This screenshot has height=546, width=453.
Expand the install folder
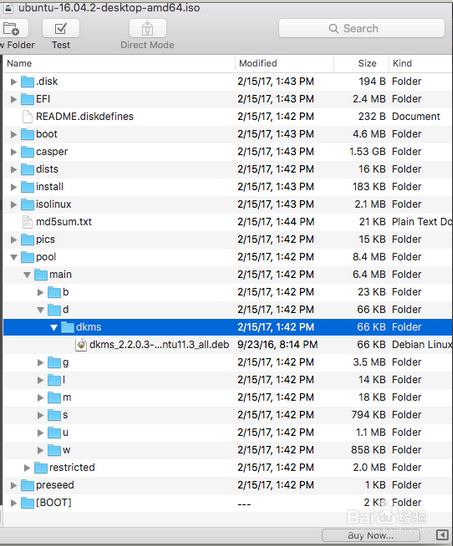tap(14, 187)
